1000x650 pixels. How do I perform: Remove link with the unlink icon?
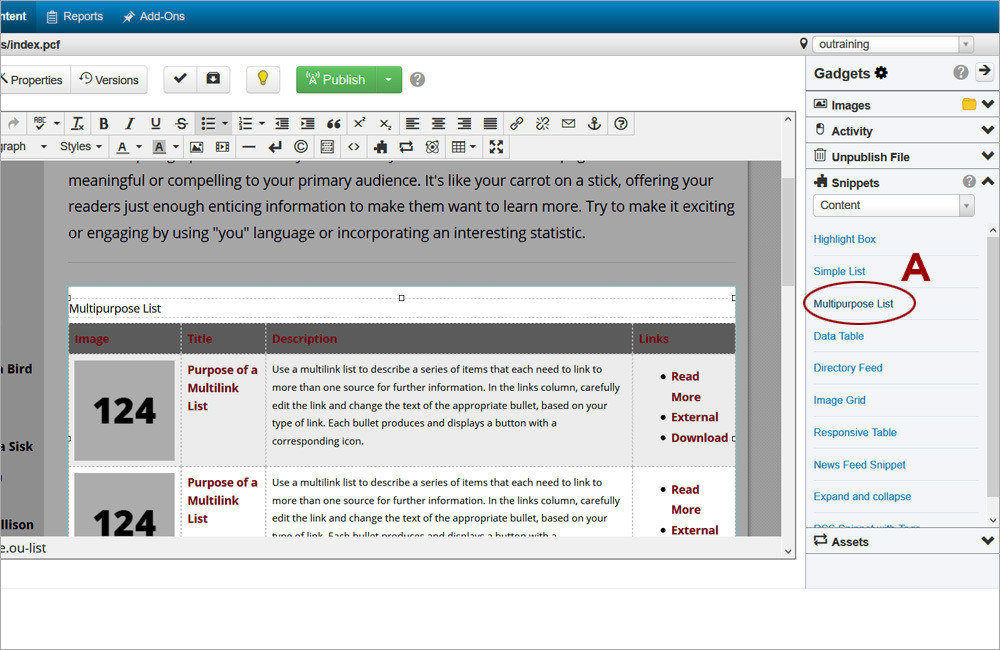543,124
